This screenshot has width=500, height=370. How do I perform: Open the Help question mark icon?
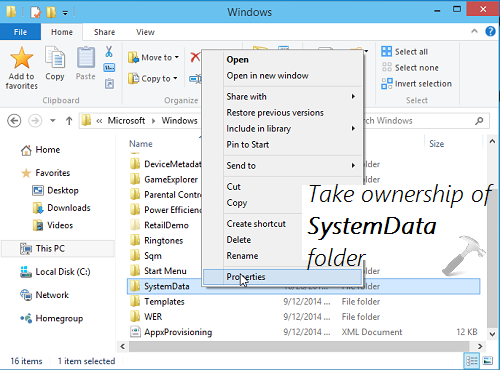[490, 31]
